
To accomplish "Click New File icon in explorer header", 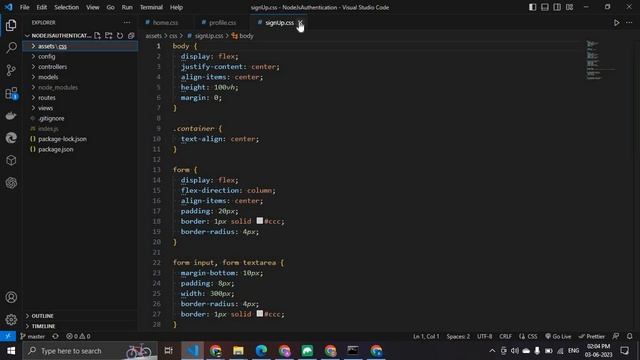I will click(x=97, y=36).
